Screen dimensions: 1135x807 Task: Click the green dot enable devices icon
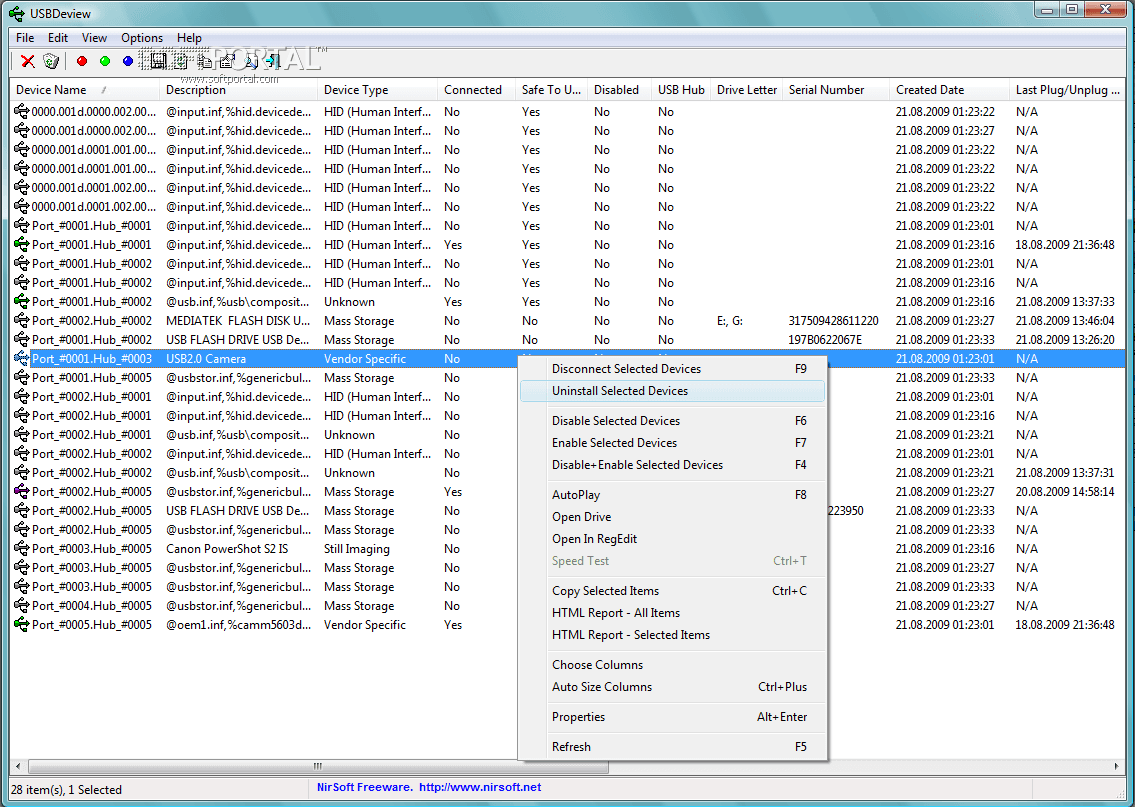coord(105,61)
